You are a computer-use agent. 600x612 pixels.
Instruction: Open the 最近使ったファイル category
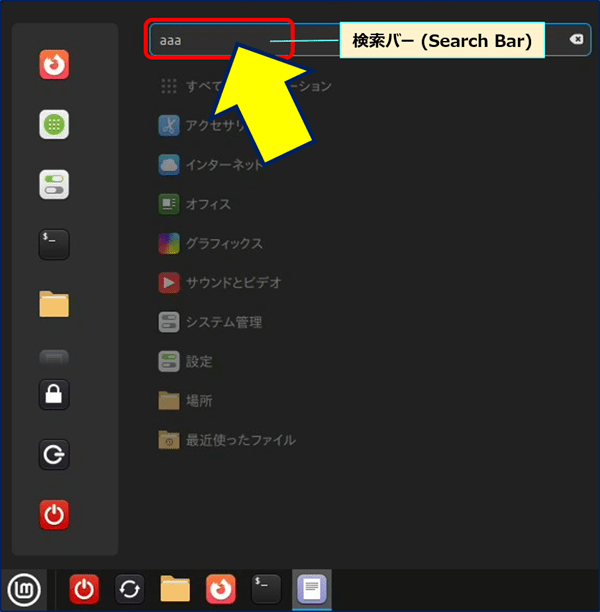tap(227, 440)
